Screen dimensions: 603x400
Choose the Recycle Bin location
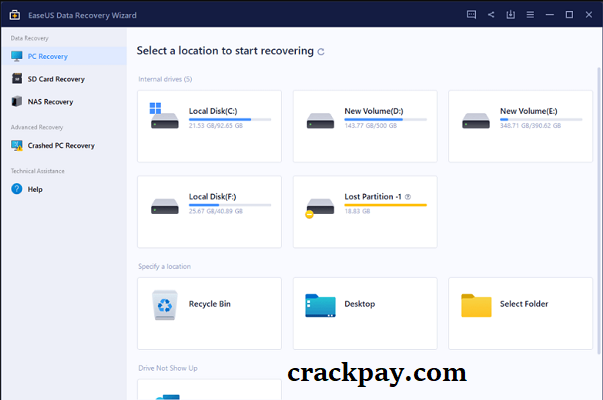(209, 313)
